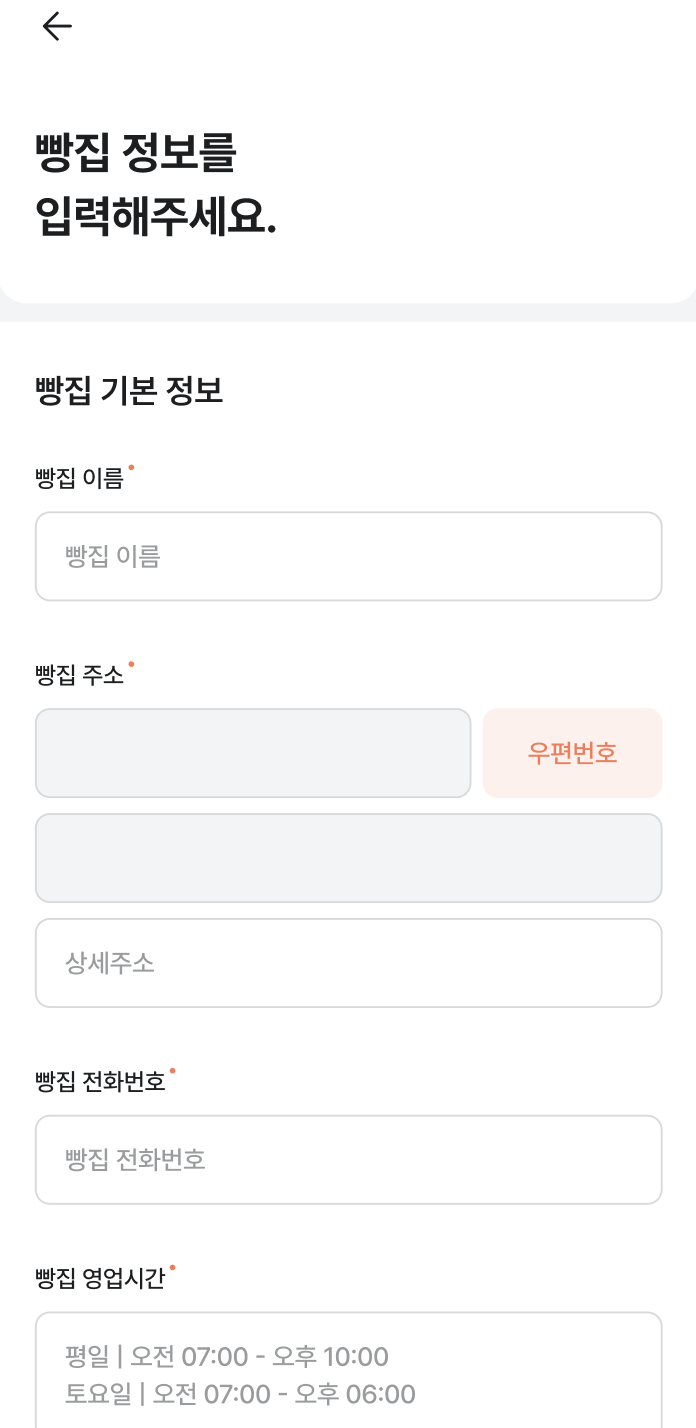
Task: Click the 빵집 기본 정보 section heading
Action: coord(129,391)
